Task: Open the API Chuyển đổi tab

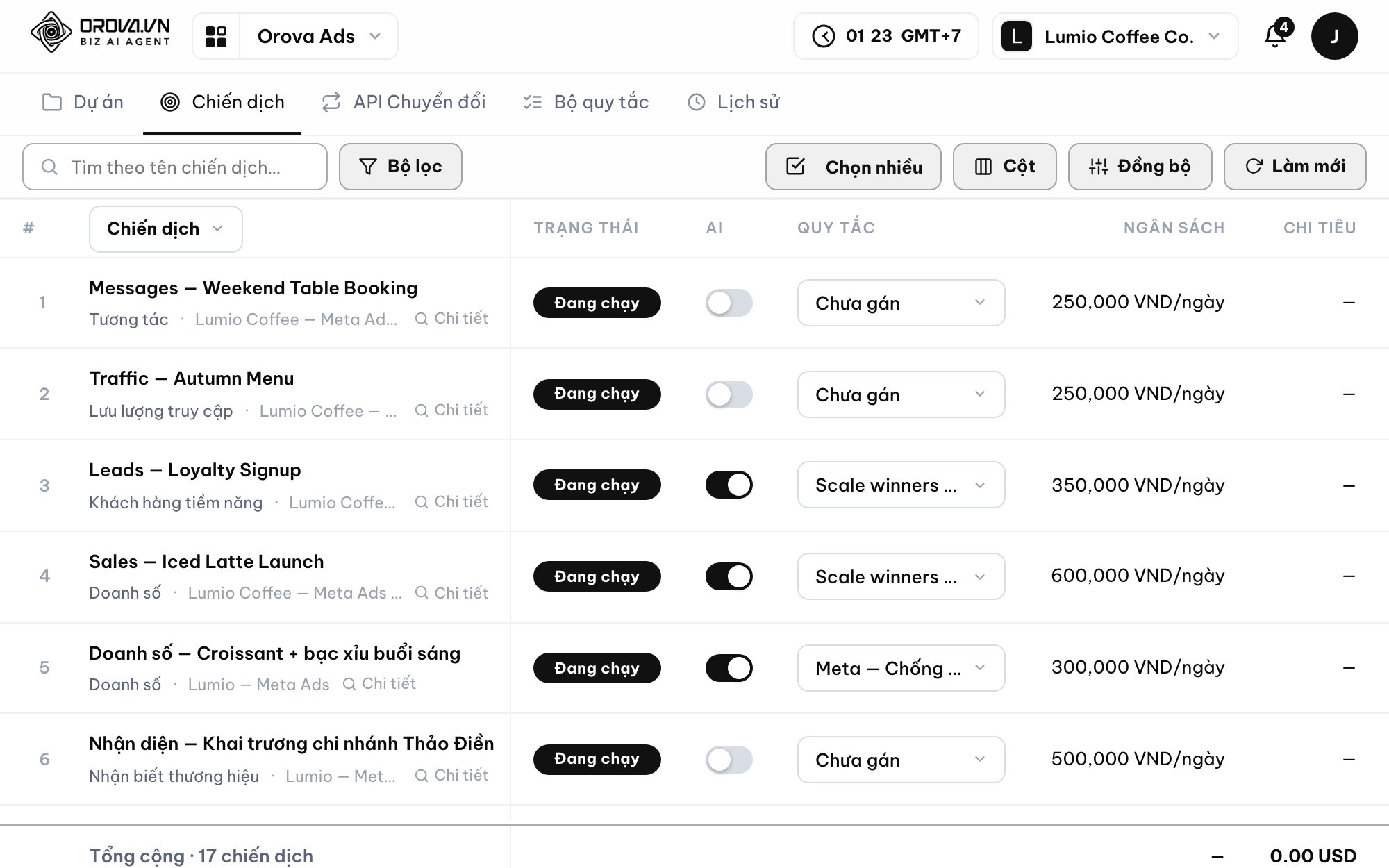Action: pos(404,103)
